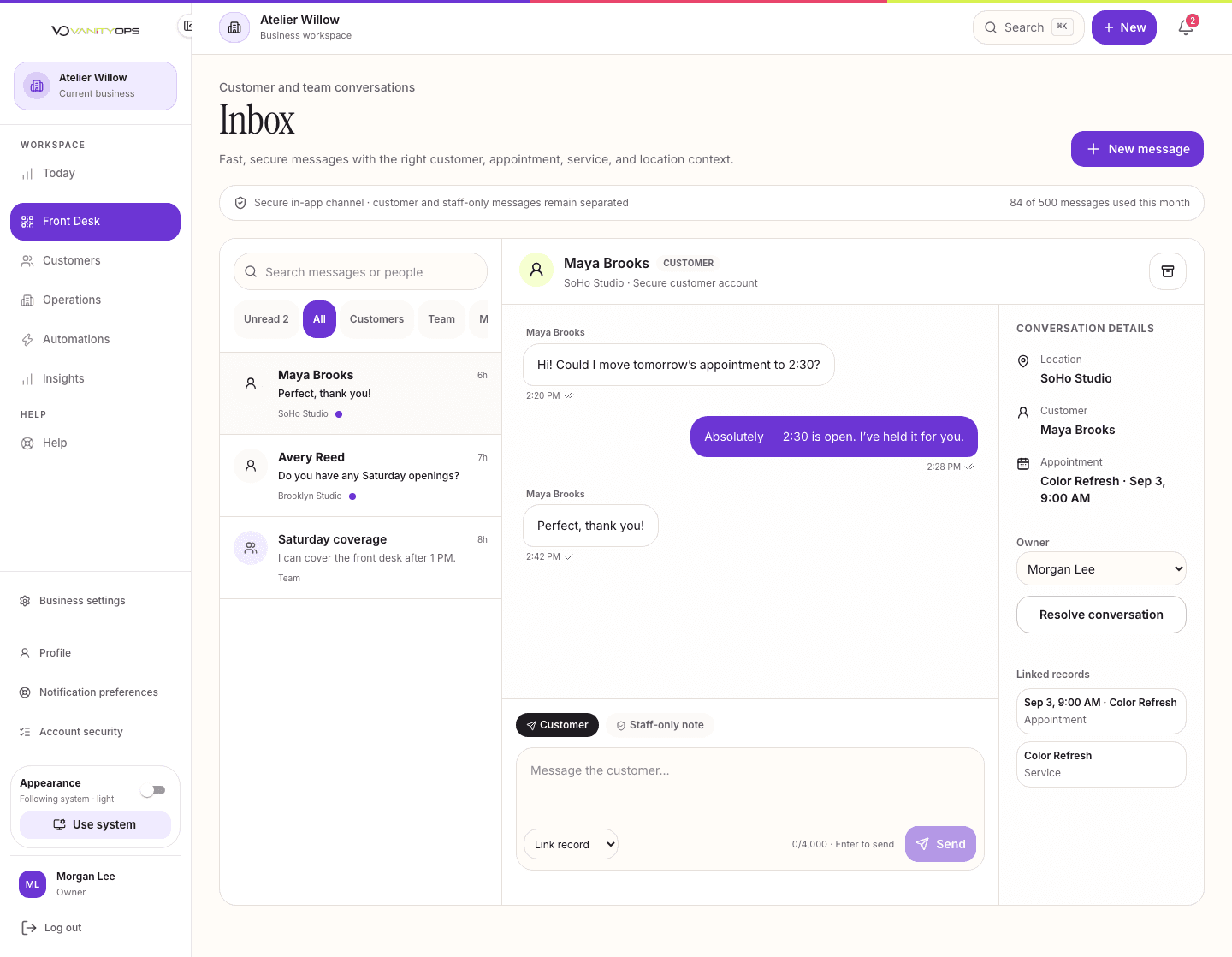Filter inbox by Unread 2

point(266,319)
